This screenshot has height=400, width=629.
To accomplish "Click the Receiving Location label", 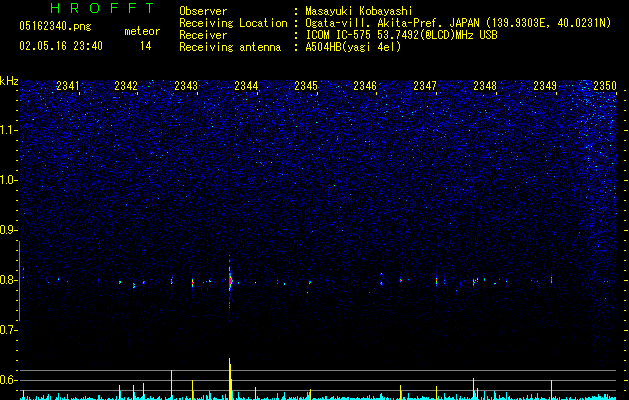I will [x=233, y=23].
